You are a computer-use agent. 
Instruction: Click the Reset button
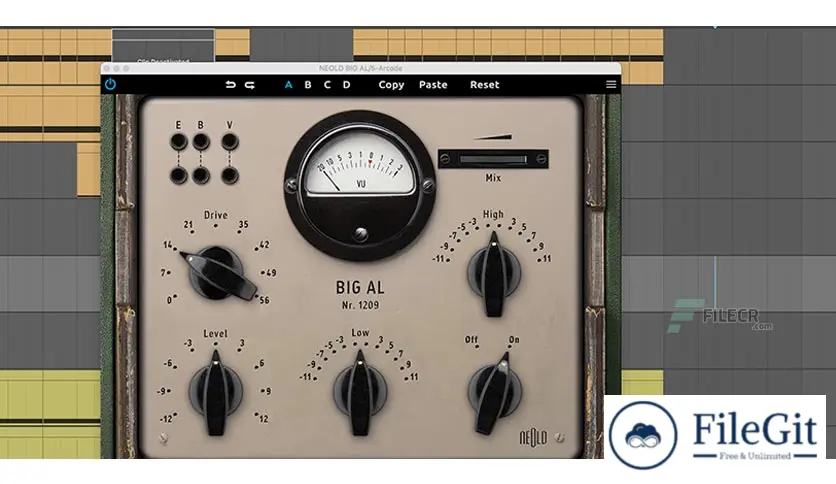485,85
